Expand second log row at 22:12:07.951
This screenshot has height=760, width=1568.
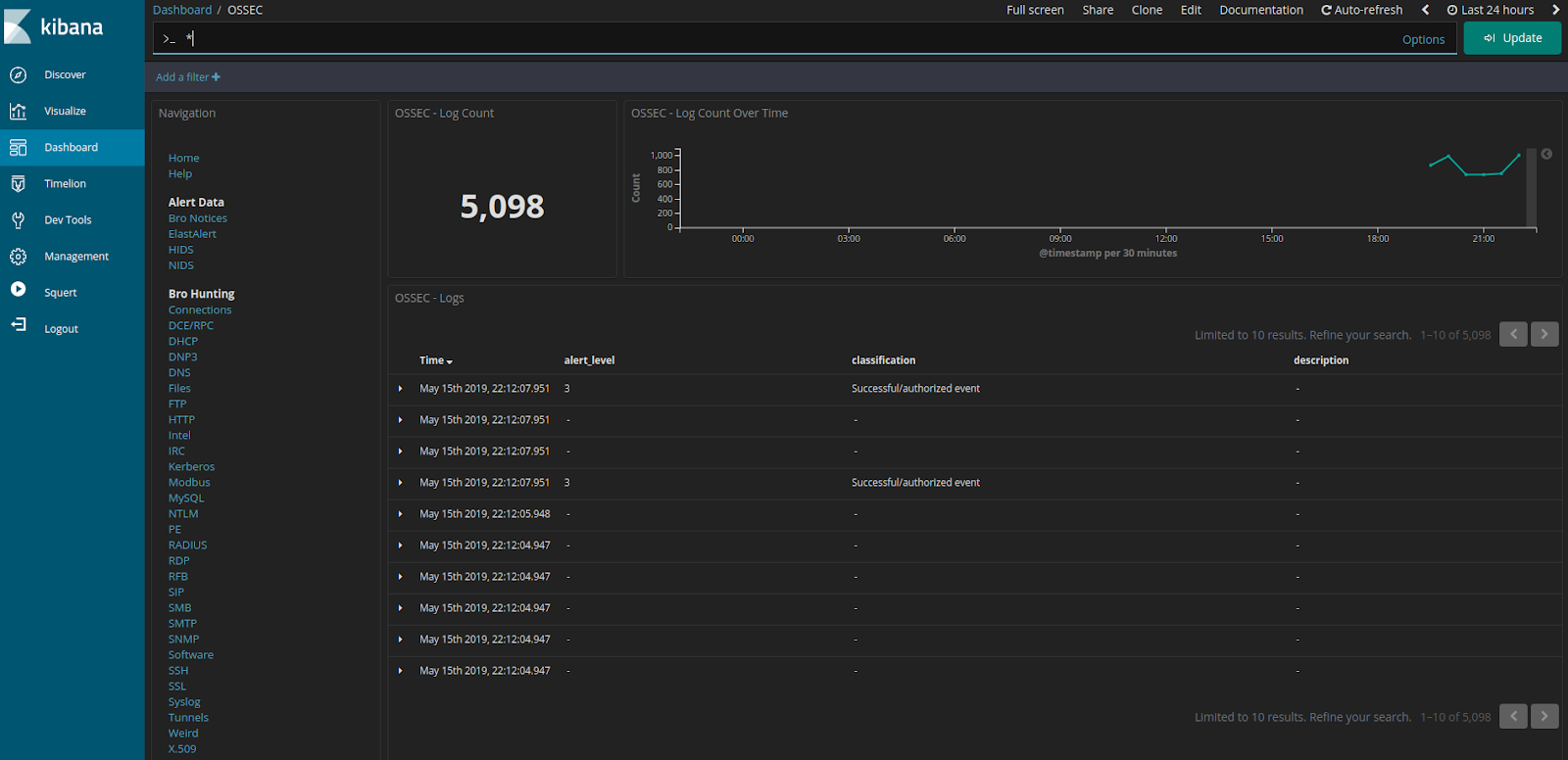pyautogui.click(x=400, y=420)
